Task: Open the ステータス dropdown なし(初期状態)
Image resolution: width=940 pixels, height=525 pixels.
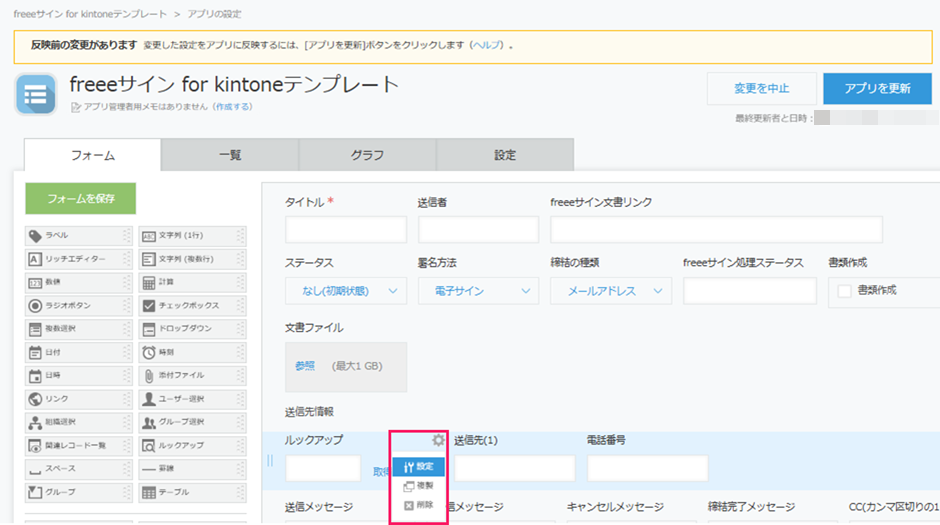Action: coord(346,291)
